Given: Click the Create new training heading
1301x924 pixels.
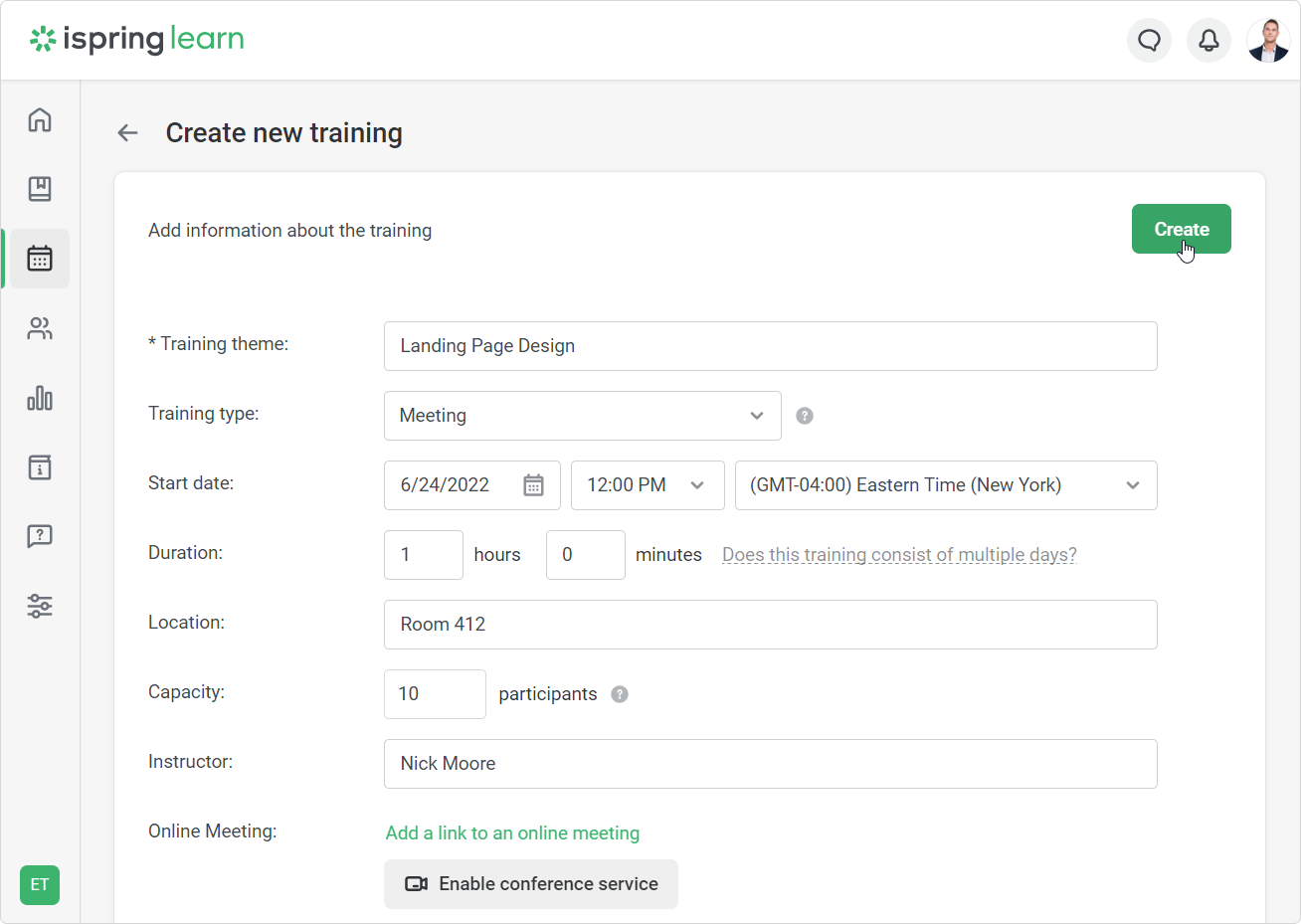Looking at the screenshot, I should click(284, 133).
